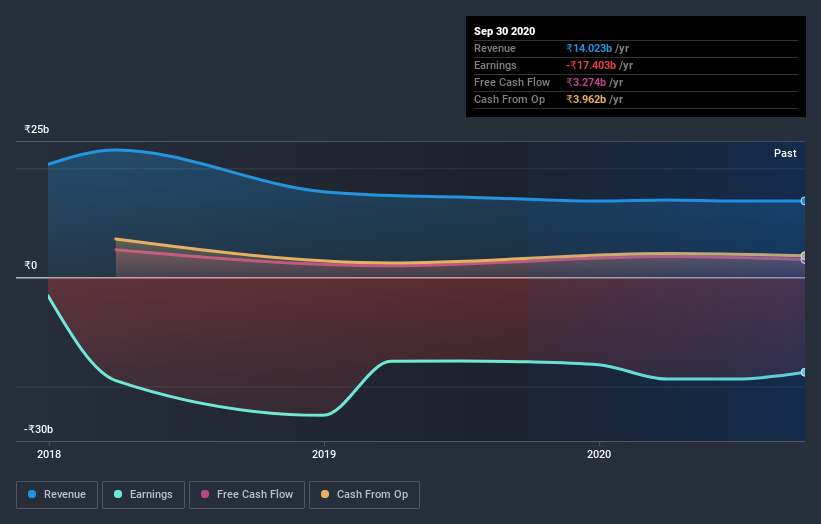Click the Sep 30 2020 tooltip date
The image size is (821, 524).
pos(505,31)
